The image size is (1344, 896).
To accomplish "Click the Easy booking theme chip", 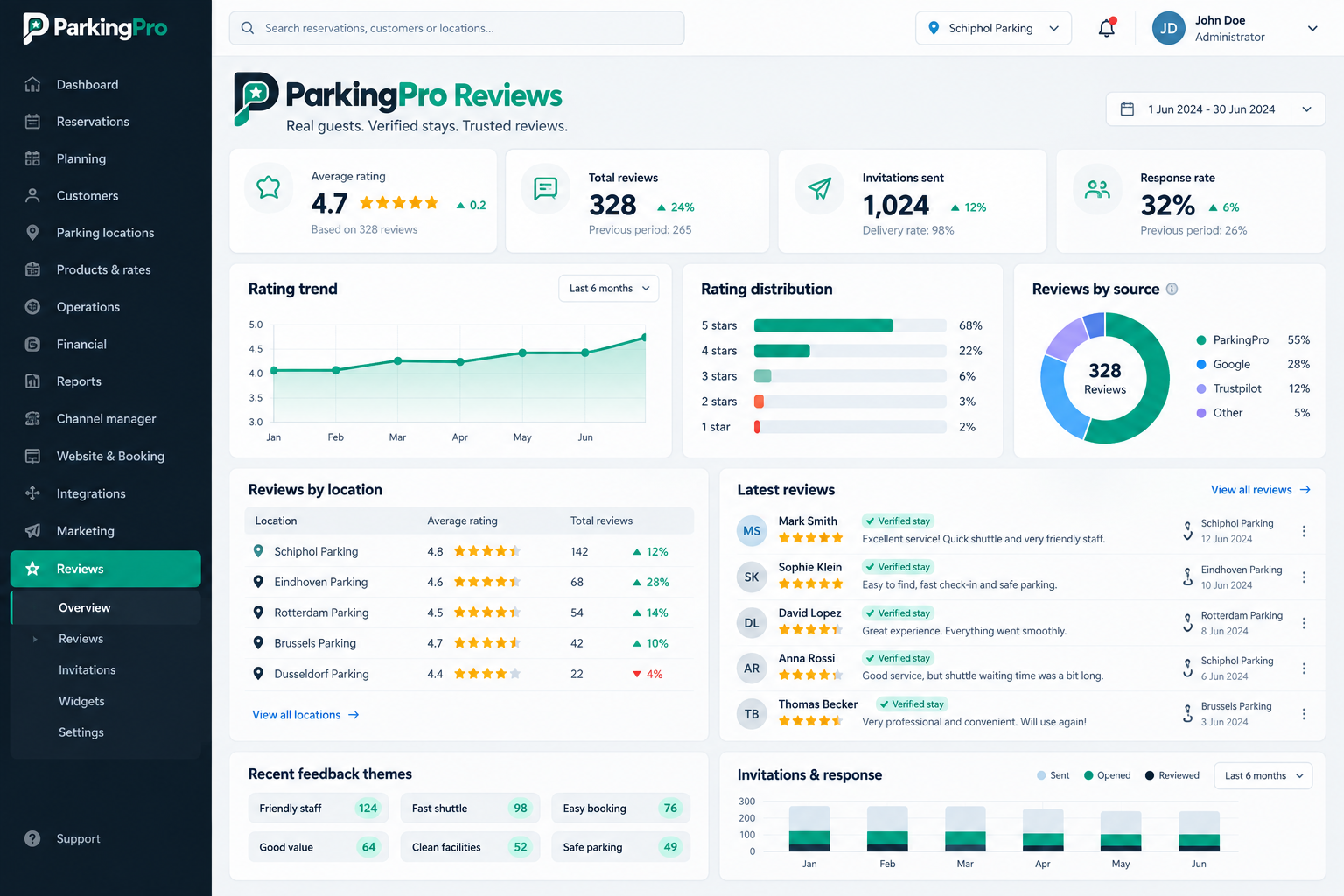I will (621, 808).
